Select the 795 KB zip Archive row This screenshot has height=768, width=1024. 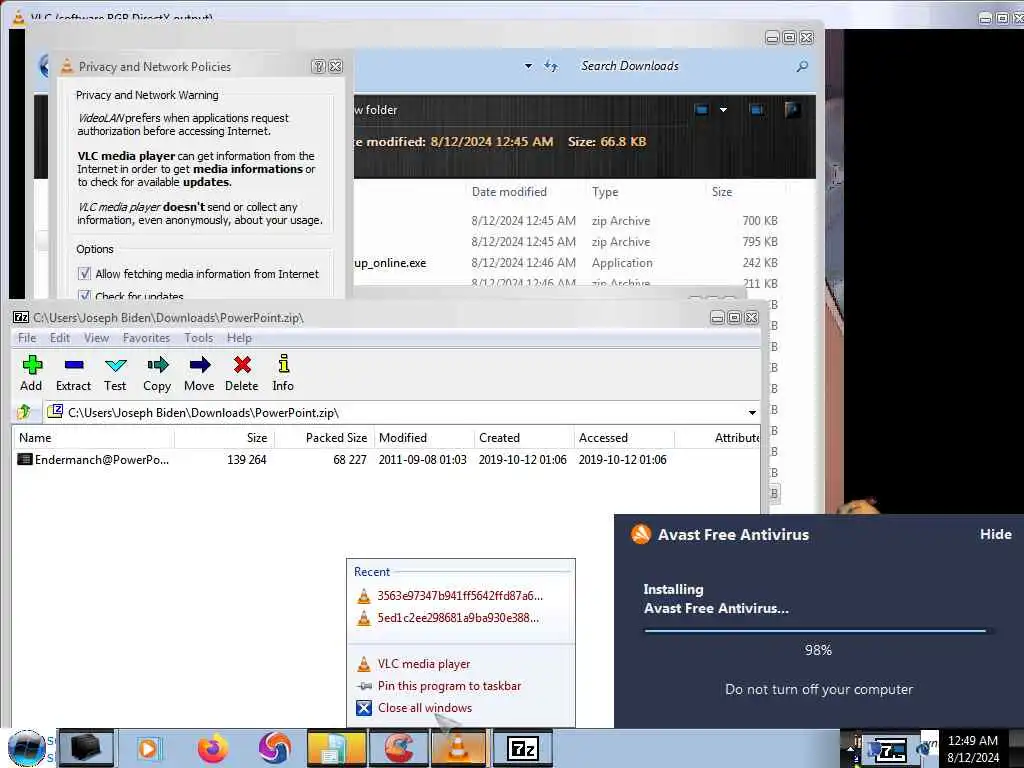pos(566,242)
